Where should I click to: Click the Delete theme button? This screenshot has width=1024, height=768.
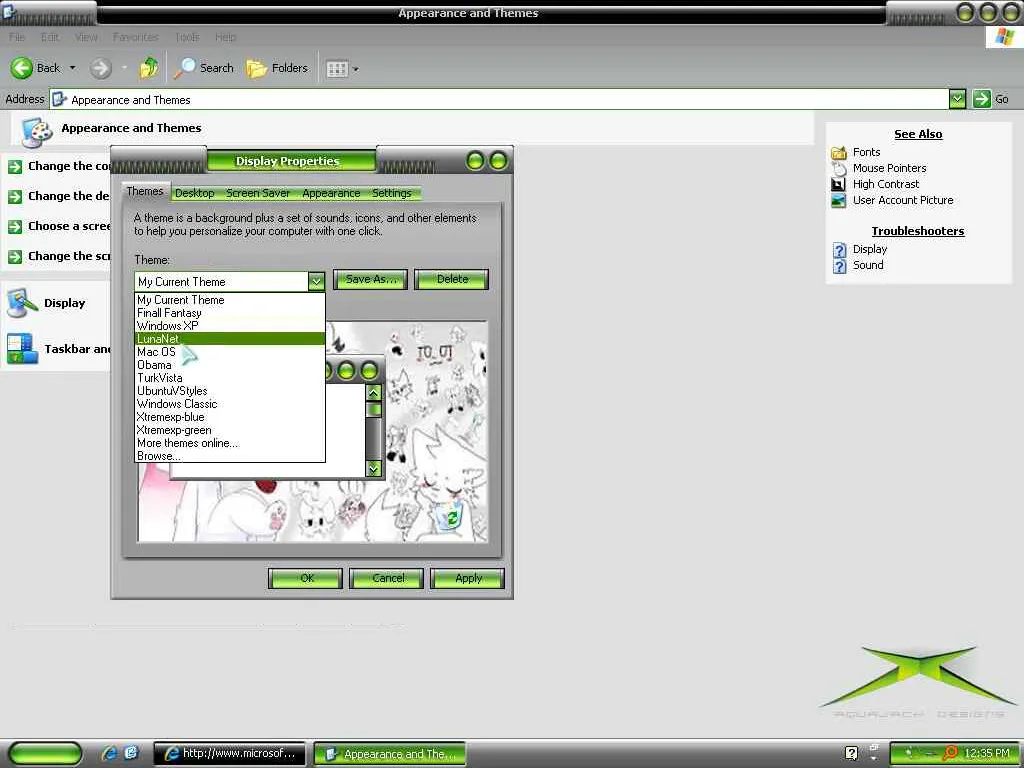pyautogui.click(x=452, y=280)
